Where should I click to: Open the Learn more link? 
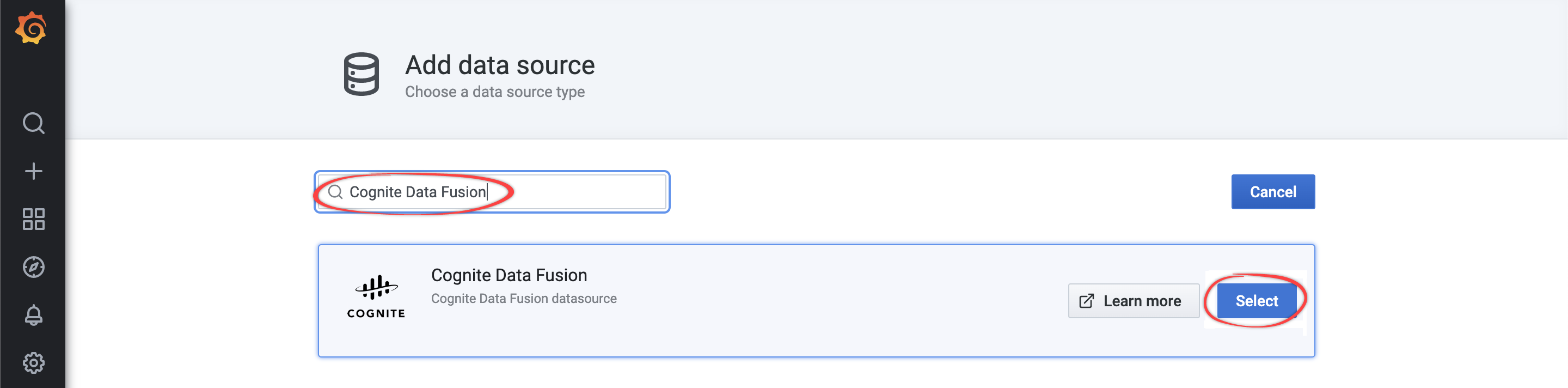click(x=1134, y=300)
